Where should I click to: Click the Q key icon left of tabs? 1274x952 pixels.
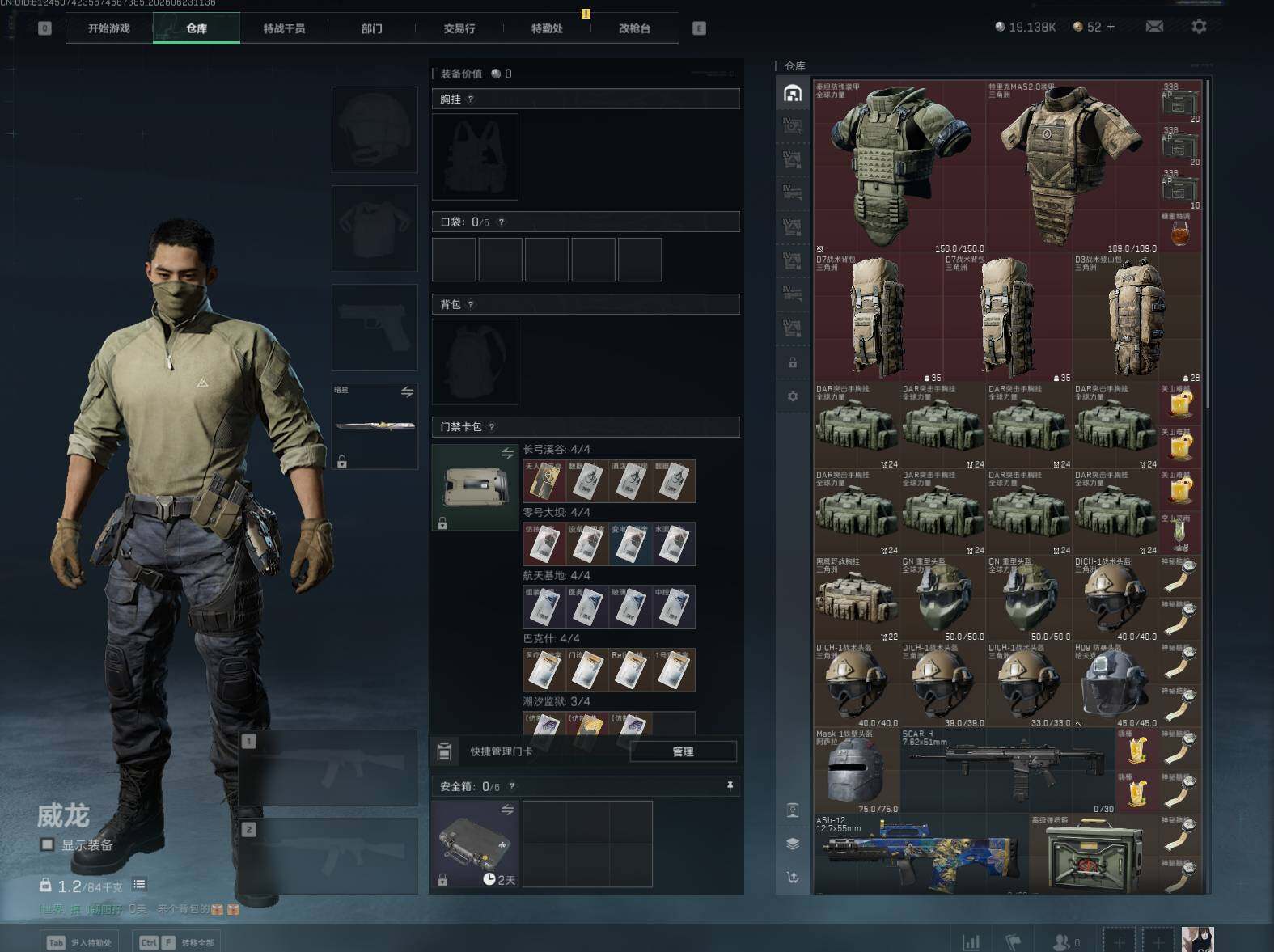pos(44,28)
